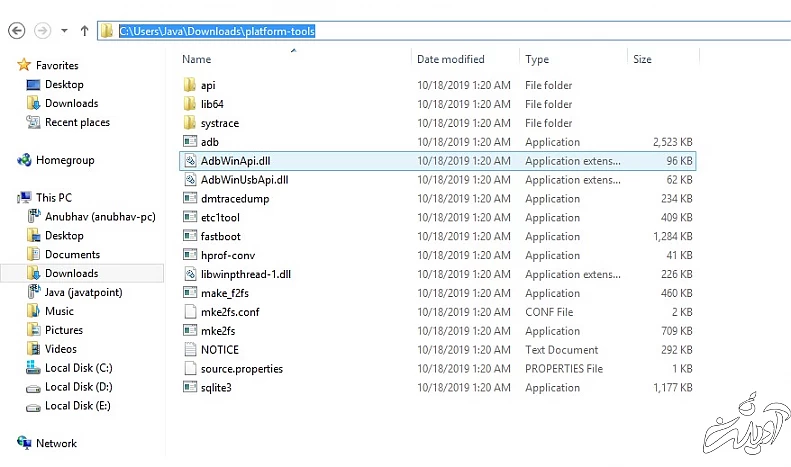Select the sqlite3 application icon
791x467 pixels.
[192, 387]
